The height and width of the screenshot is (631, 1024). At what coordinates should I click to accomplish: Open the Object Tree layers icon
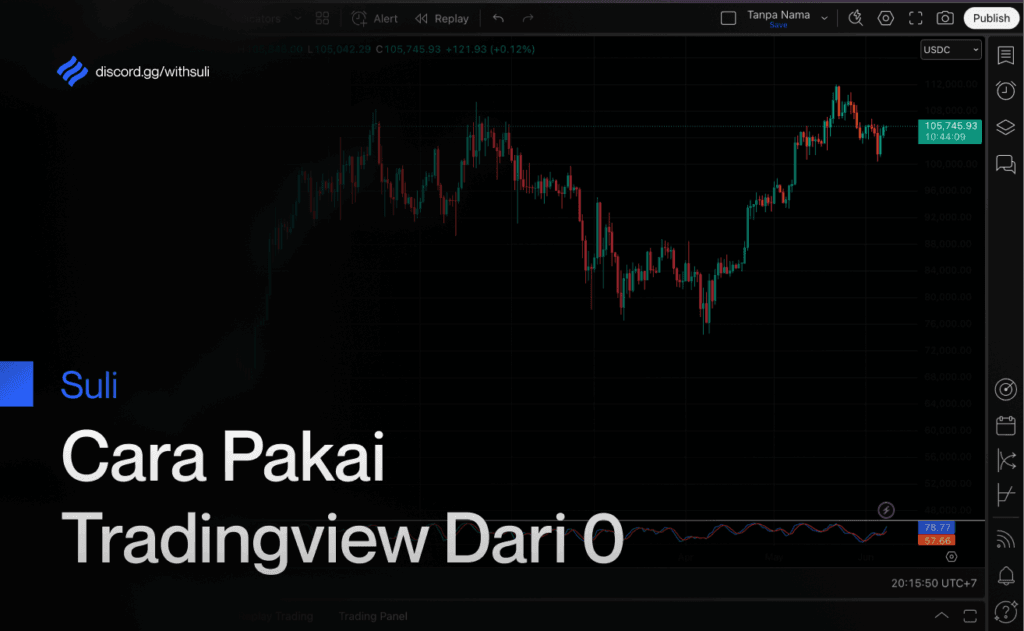pyautogui.click(x=1005, y=127)
